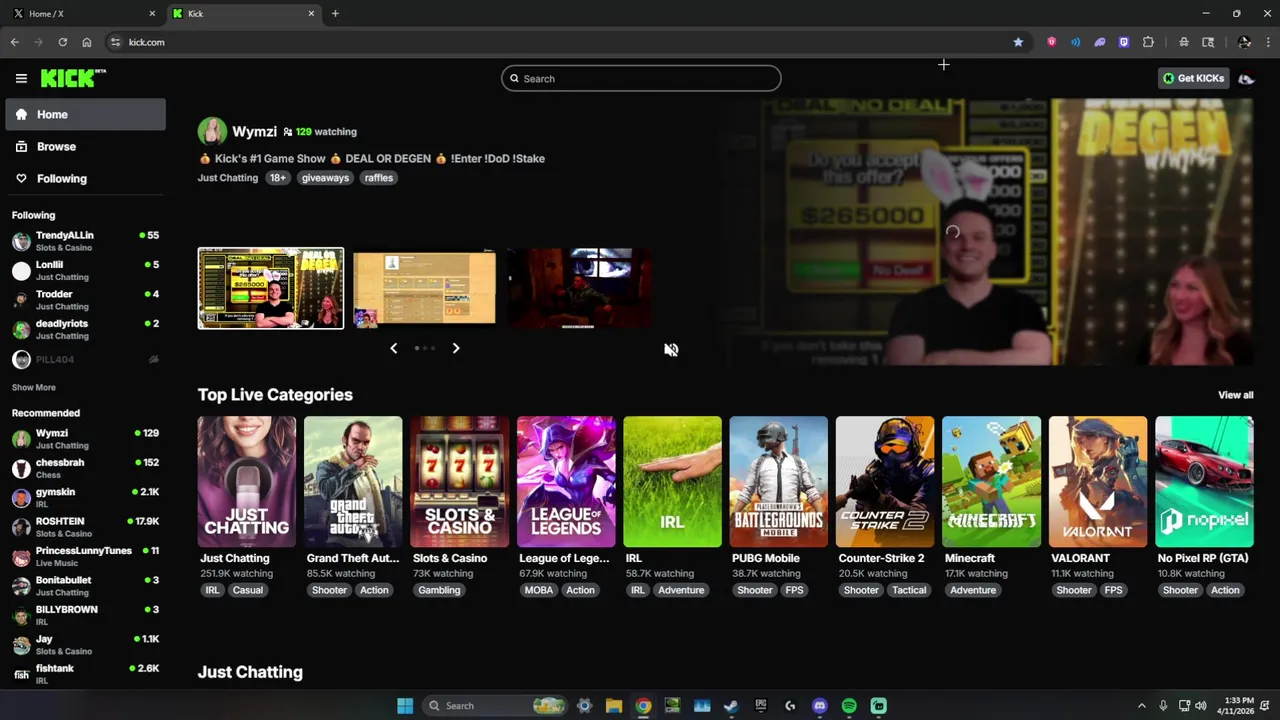Click the MOBA tag under League of Legends
The height and width of the screenshot is (720, 1280).
[x=538, y=590]
